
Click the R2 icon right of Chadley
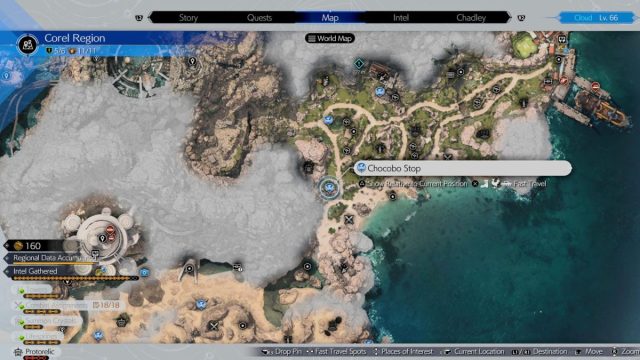(x=521, y=18)
